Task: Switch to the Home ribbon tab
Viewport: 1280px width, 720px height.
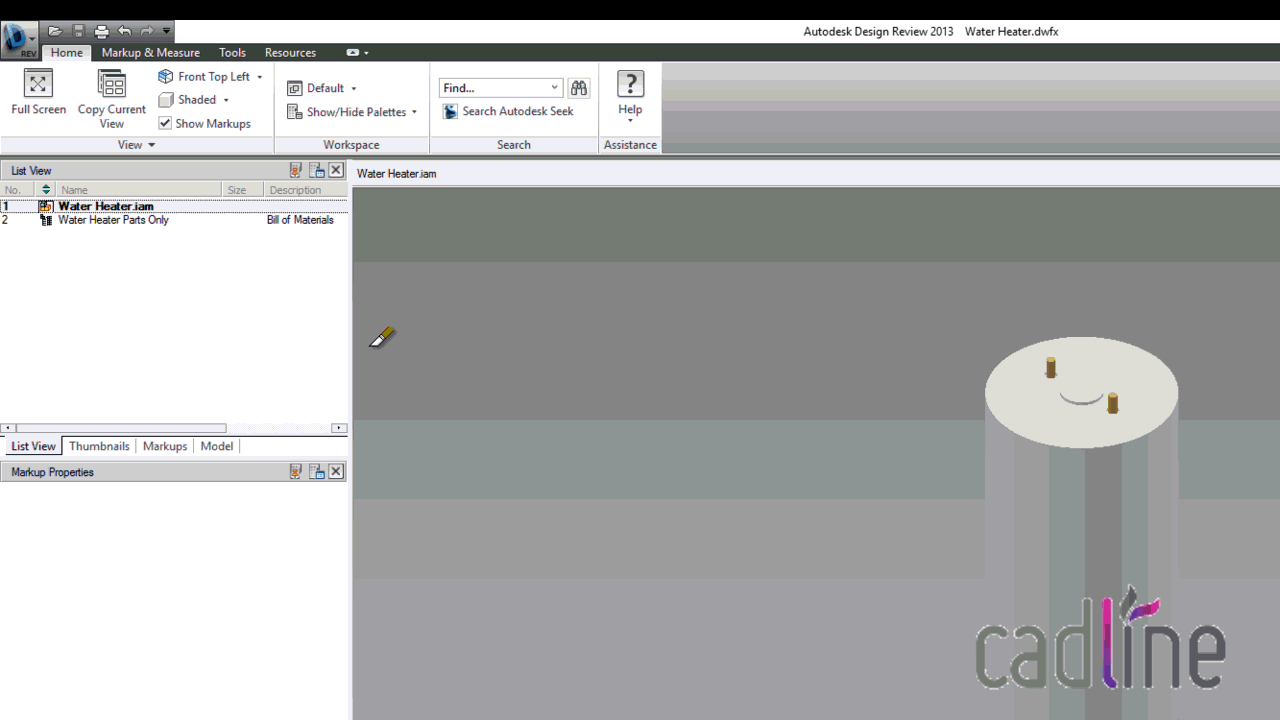Action: [x=67, y=52]
